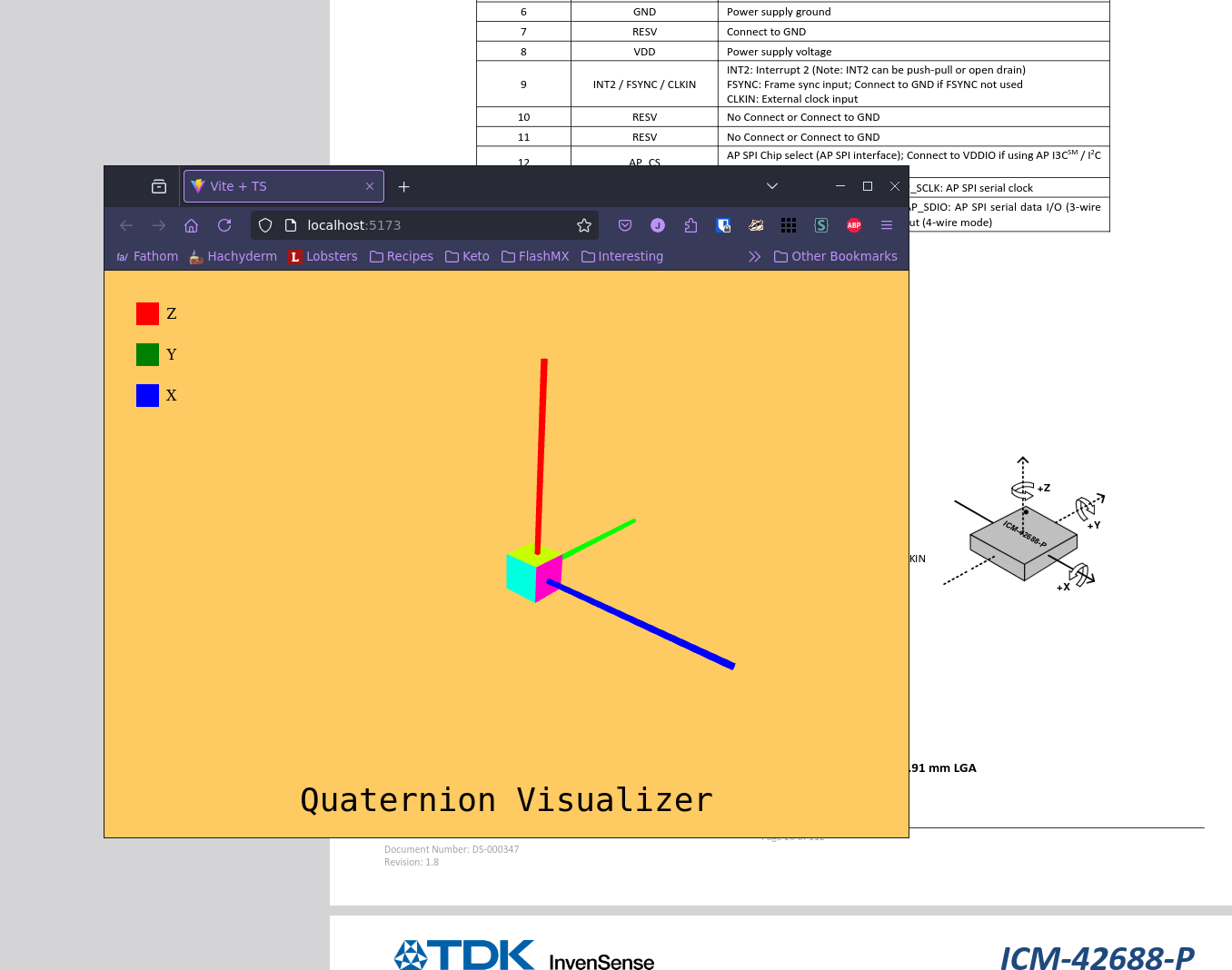
Task: Open the Adblock Plus extension icon
Action: coord(854,225)
